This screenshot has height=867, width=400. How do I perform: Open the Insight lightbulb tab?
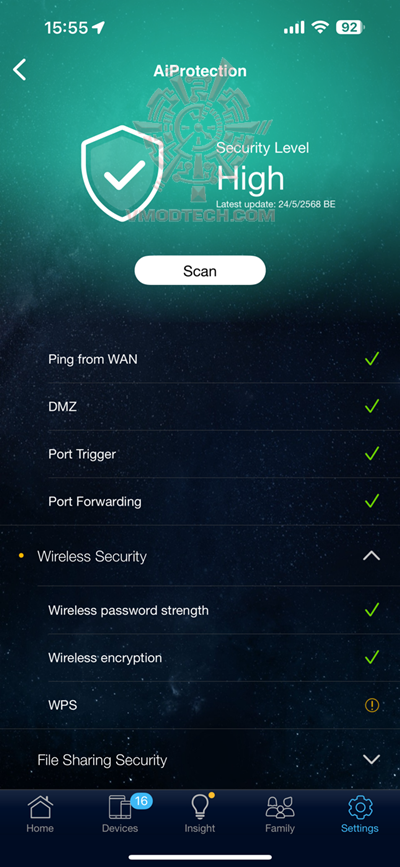200,814
